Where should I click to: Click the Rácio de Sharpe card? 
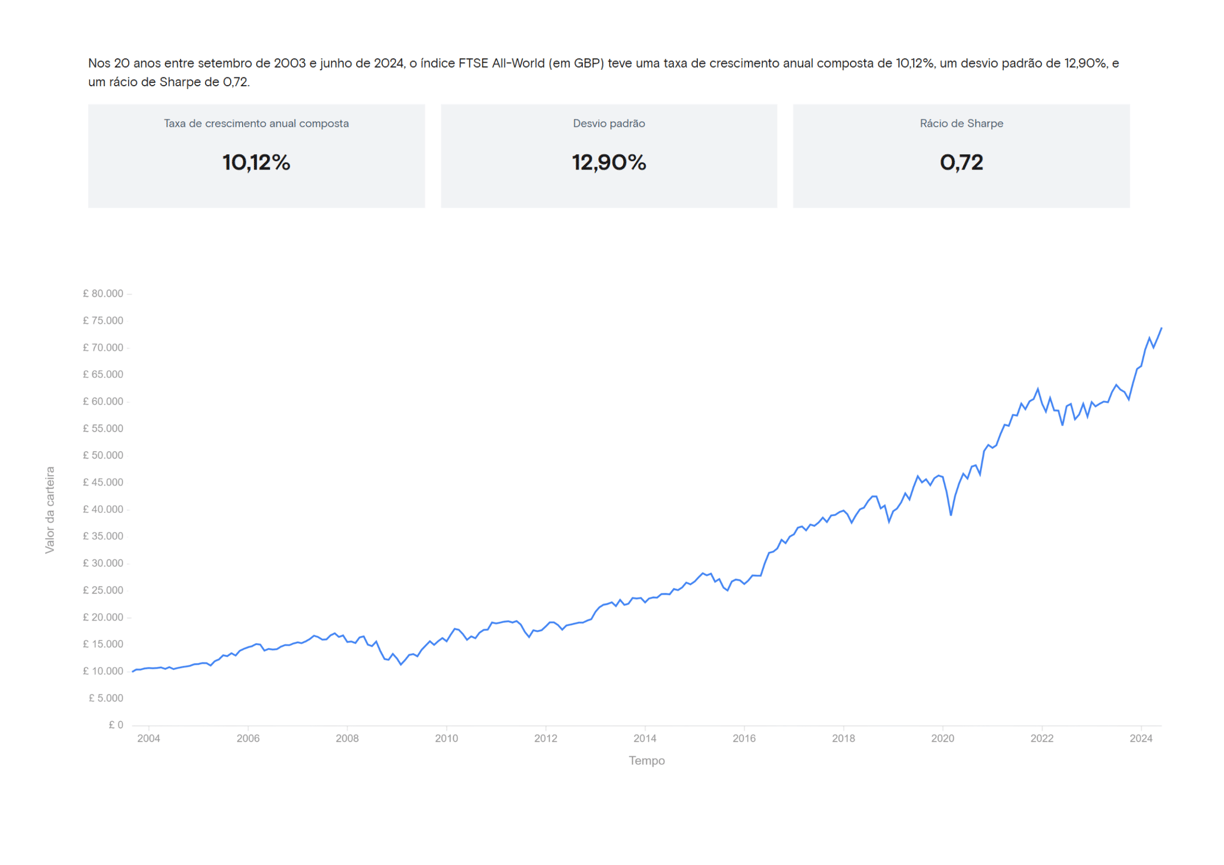pos(961,156)
